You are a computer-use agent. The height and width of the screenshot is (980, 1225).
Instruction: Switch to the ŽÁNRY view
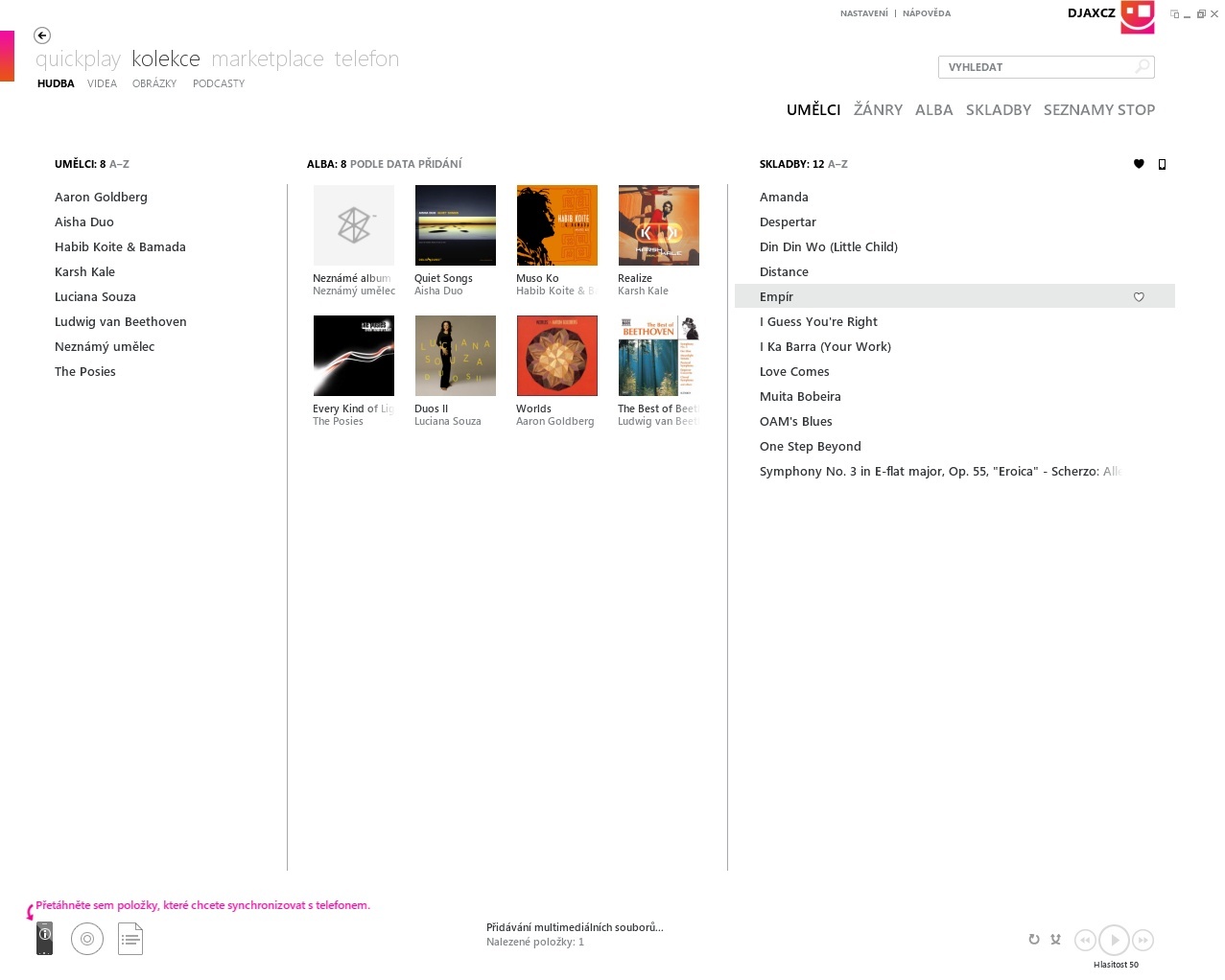click(x=878, y=110)
